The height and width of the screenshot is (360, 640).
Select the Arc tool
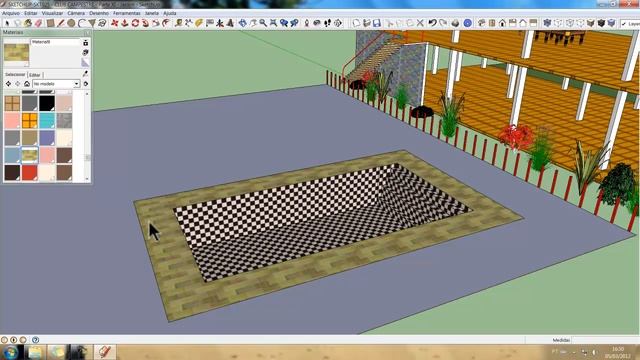pyautogui.click(x=82, y=23)
